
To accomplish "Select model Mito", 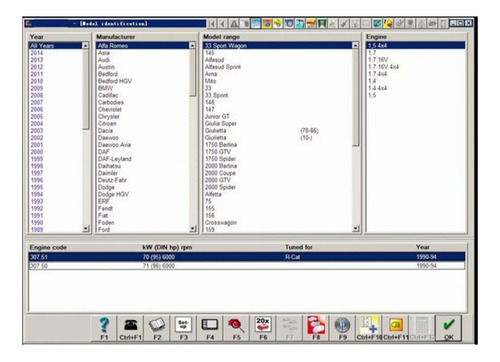I will (x=278, y=81).
